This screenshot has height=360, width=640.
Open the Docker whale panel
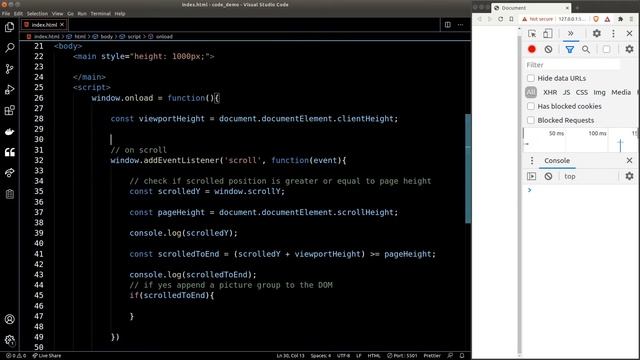(x=9, y=131)
